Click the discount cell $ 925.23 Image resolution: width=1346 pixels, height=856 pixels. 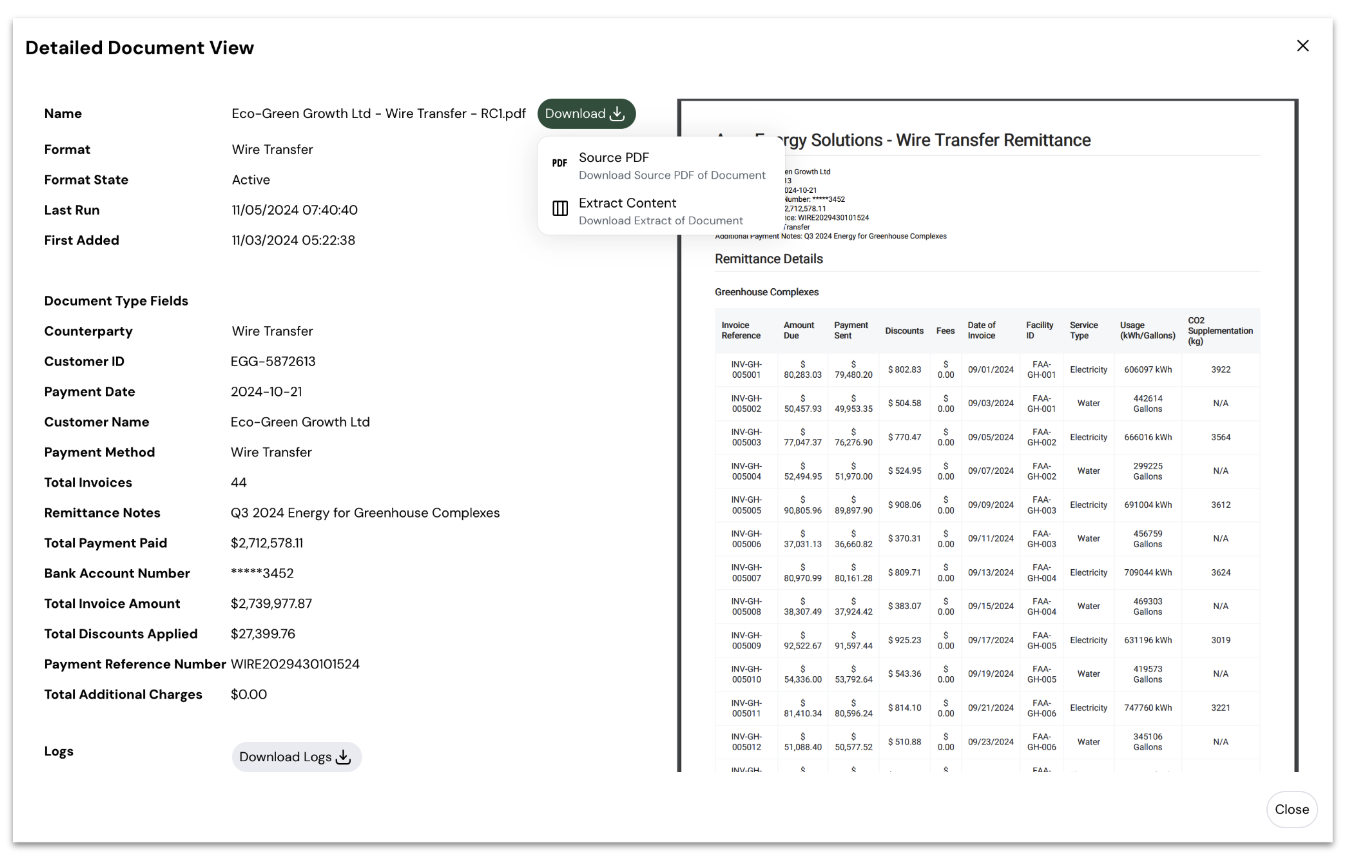pos(905,640)
